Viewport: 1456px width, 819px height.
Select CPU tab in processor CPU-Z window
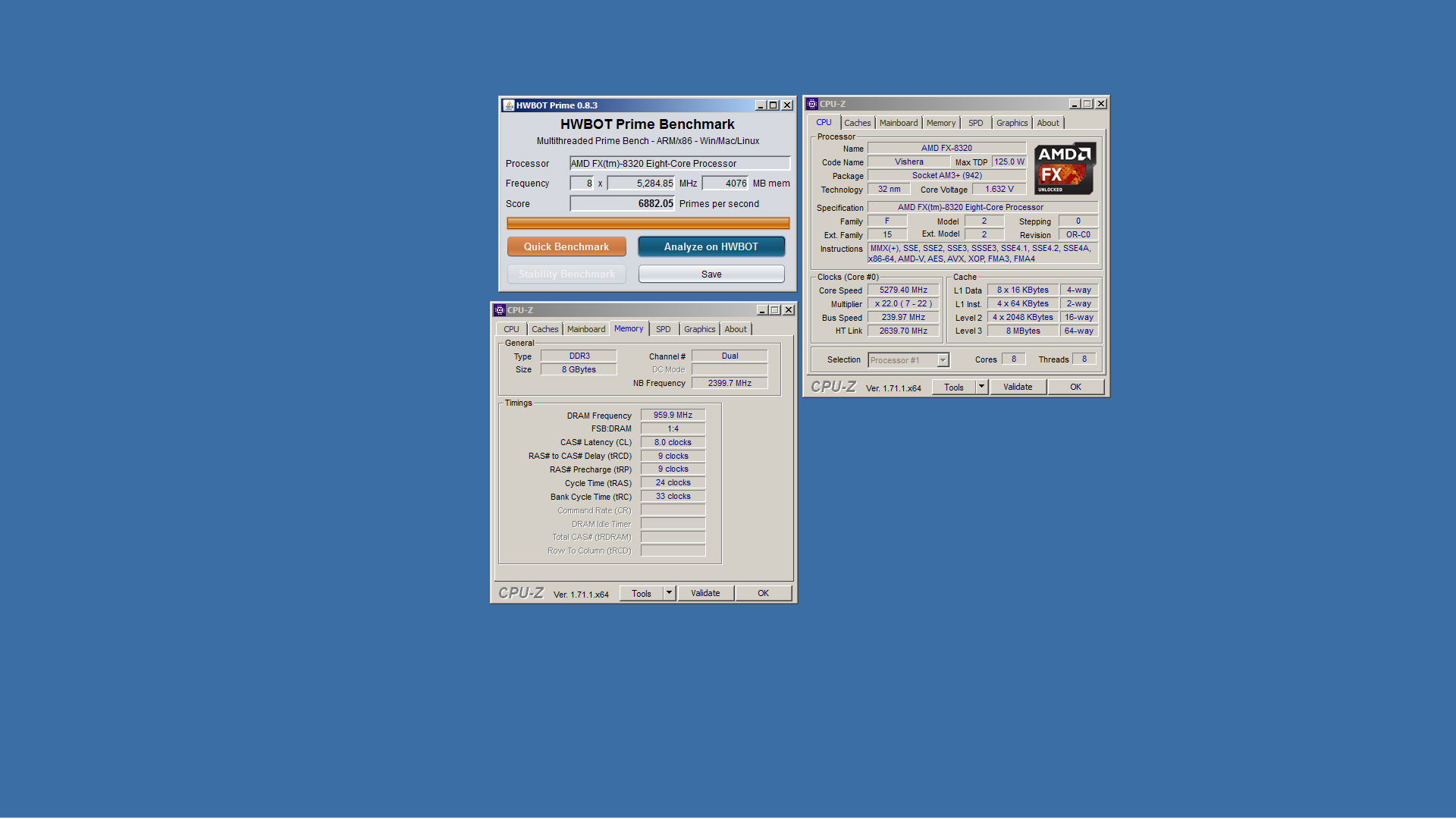tap(824, 122)
